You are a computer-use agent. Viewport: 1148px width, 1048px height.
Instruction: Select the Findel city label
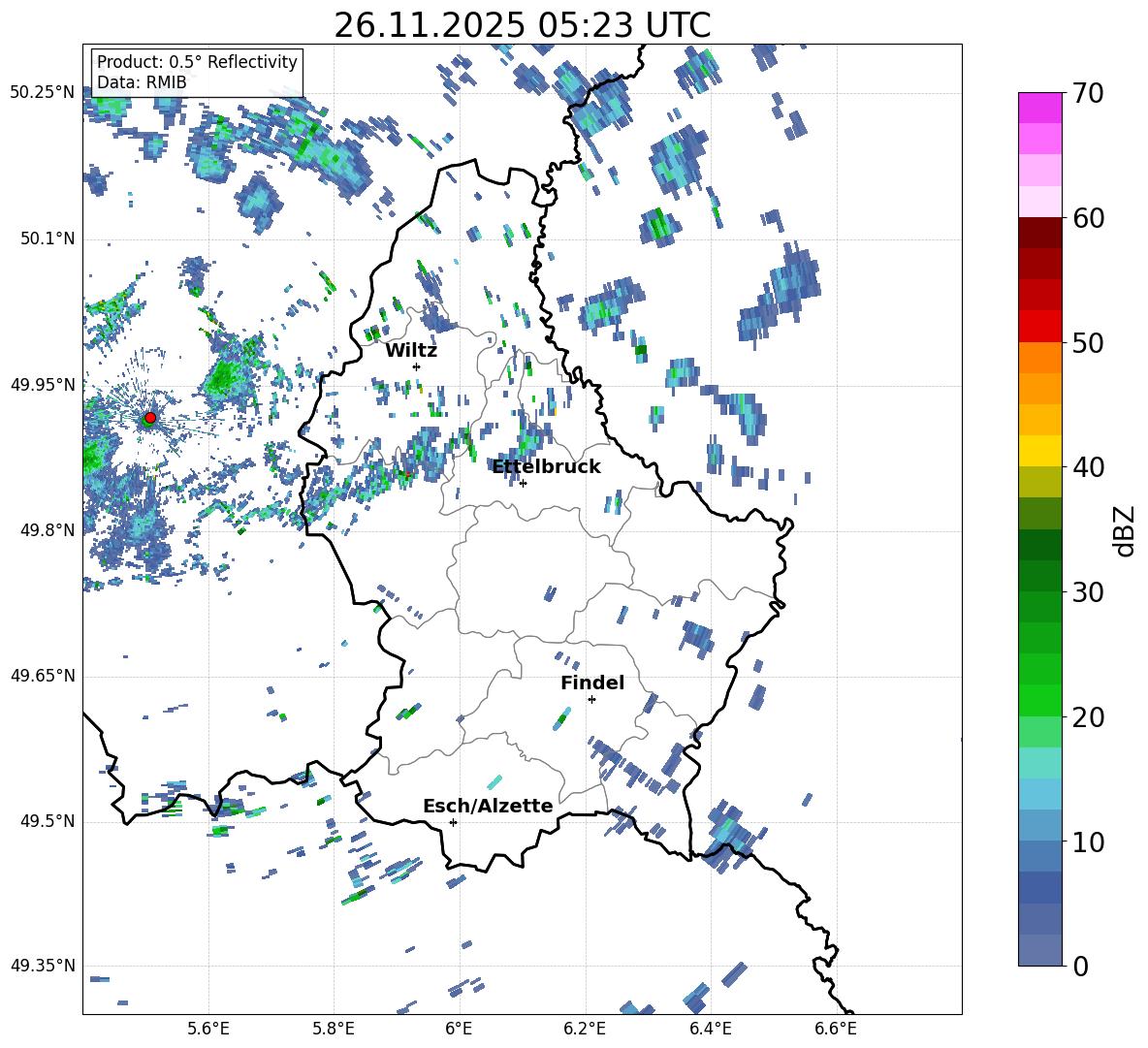592,683
